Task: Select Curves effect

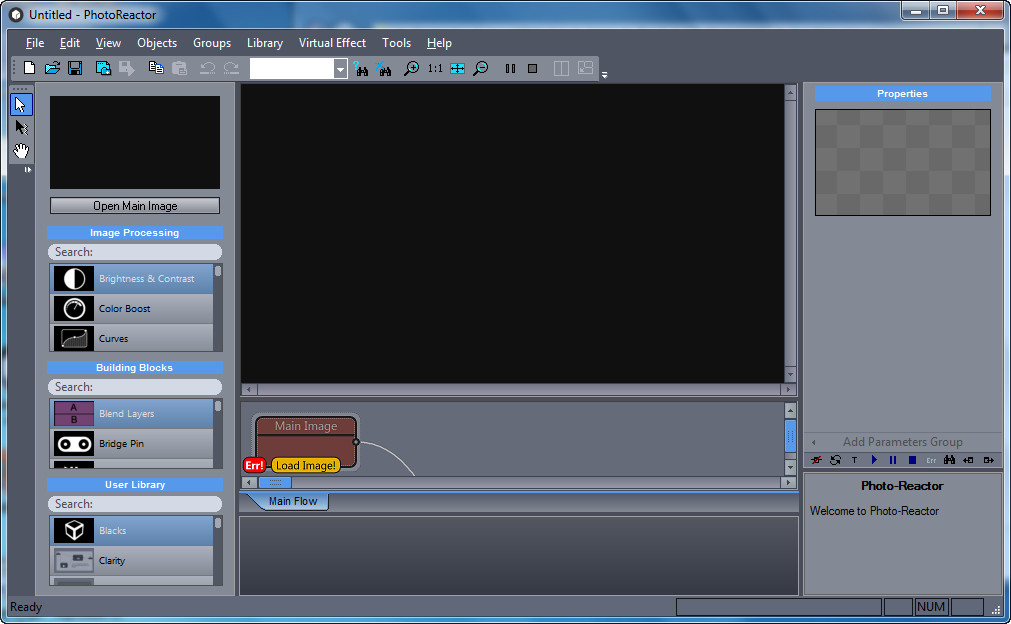Action: [x=132, y=338]
